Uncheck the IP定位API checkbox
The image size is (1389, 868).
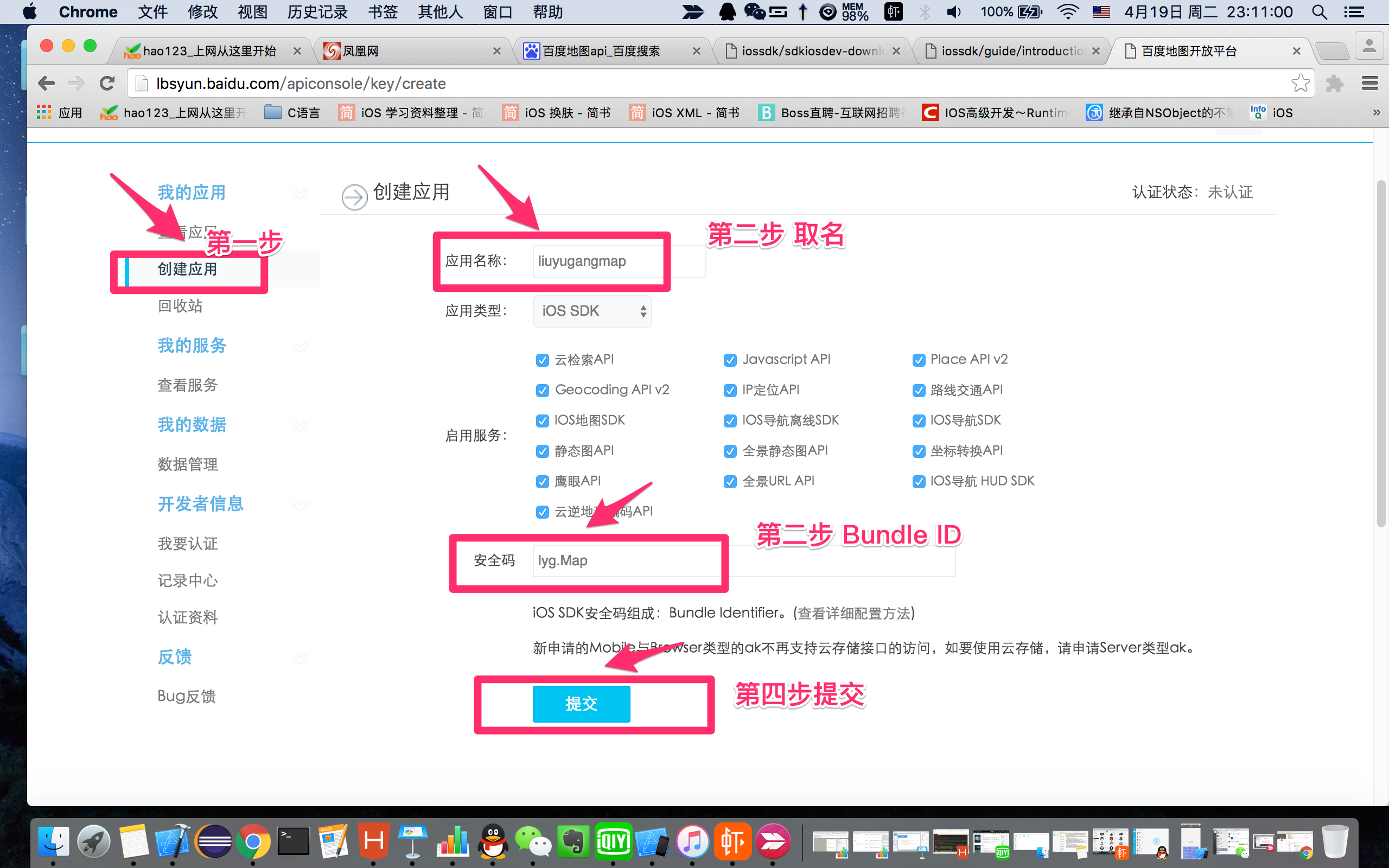click(x=730, y=391)
